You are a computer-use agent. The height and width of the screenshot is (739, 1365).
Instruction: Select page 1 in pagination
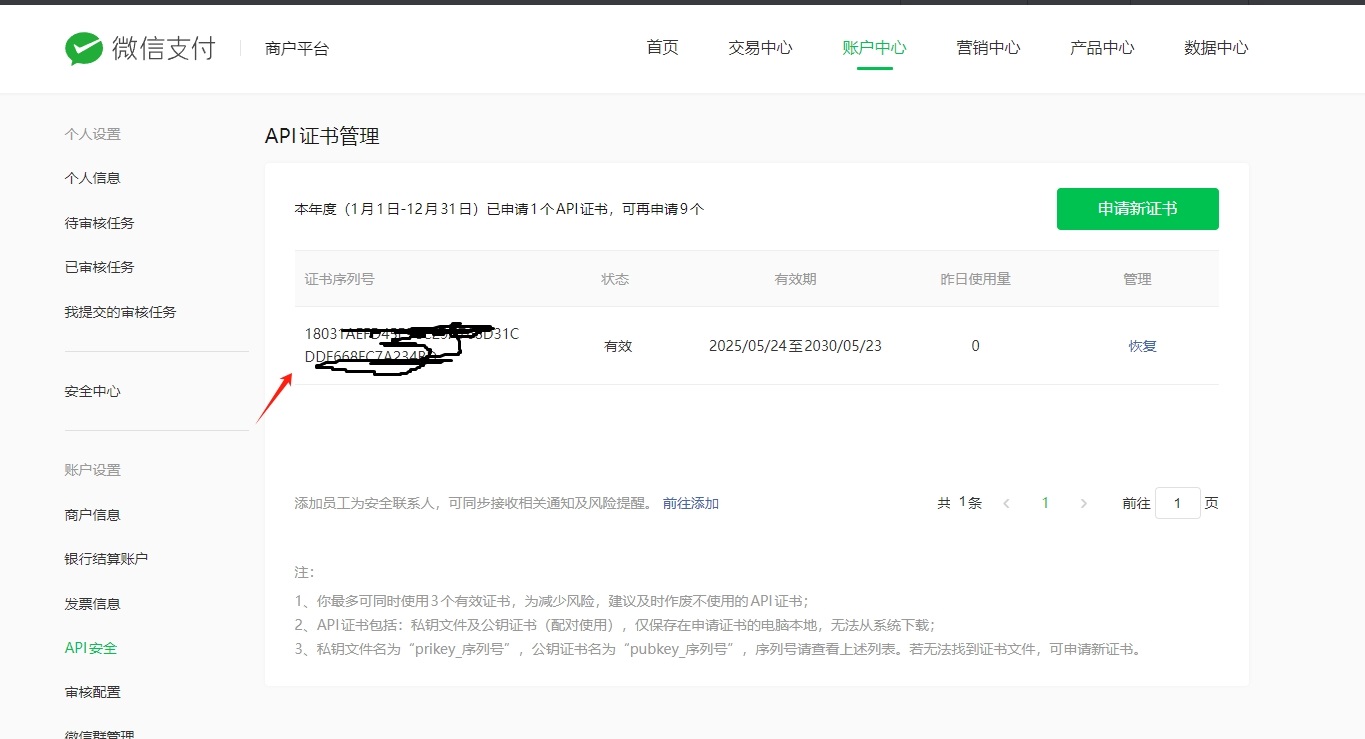(x=1045, y=504)
